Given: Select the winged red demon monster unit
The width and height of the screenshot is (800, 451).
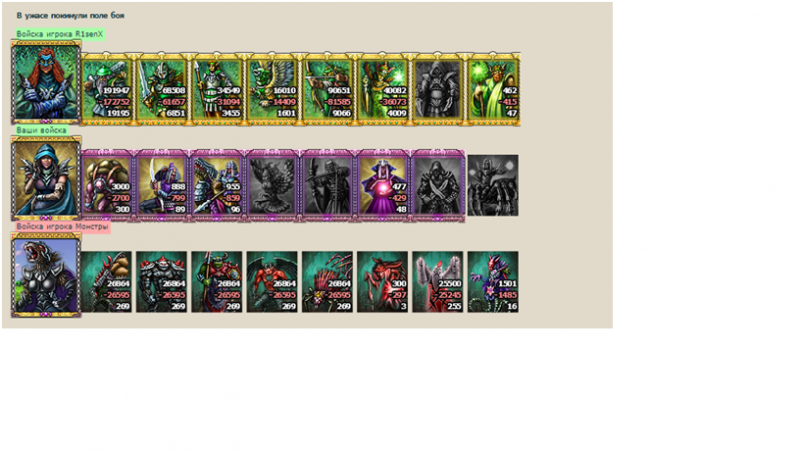Looking at the screenshot, I should pyautogui.click(x=272, y=282).
